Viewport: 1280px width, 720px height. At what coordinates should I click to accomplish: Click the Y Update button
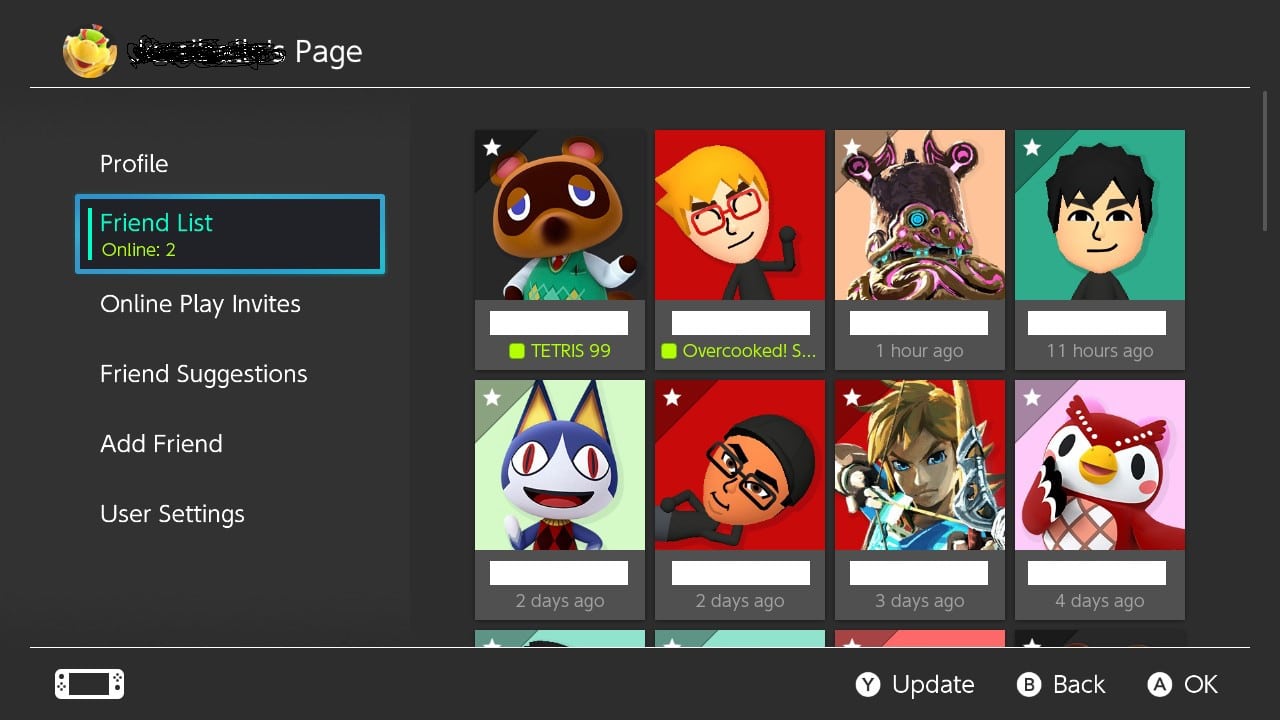915,685
